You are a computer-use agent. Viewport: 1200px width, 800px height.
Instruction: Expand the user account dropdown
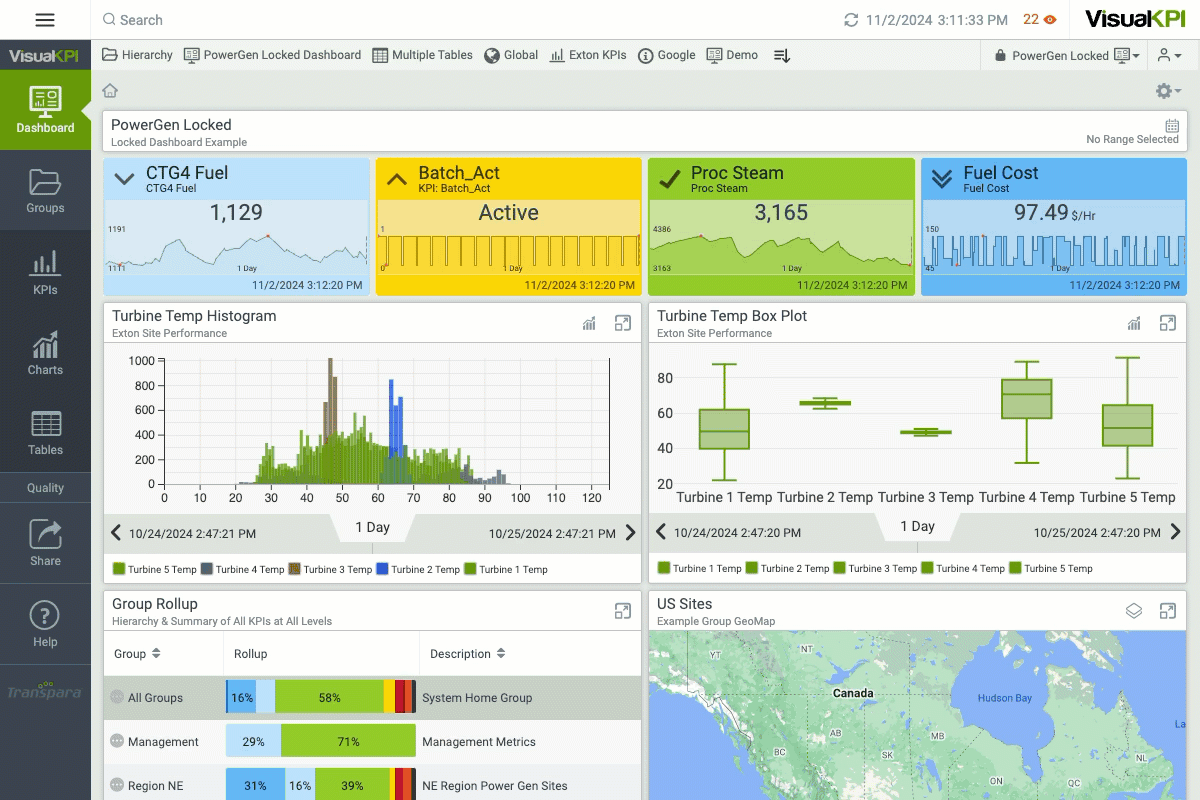tap(1170, 56)
